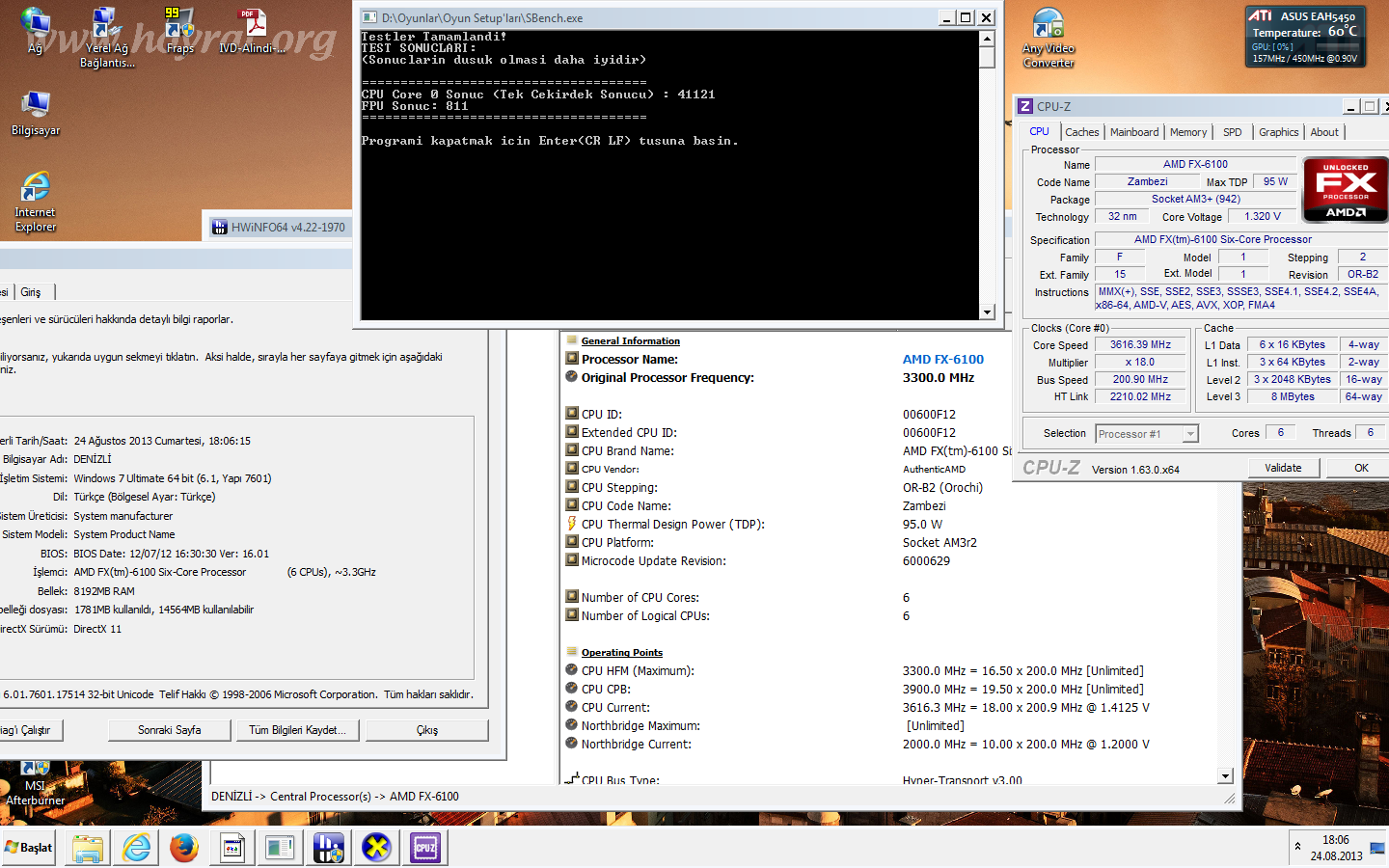The height and width of the screenshot is (868, 1389).
Task: Open MSI Afterburner desktop shortcut
Action: (x=36, y=783)
